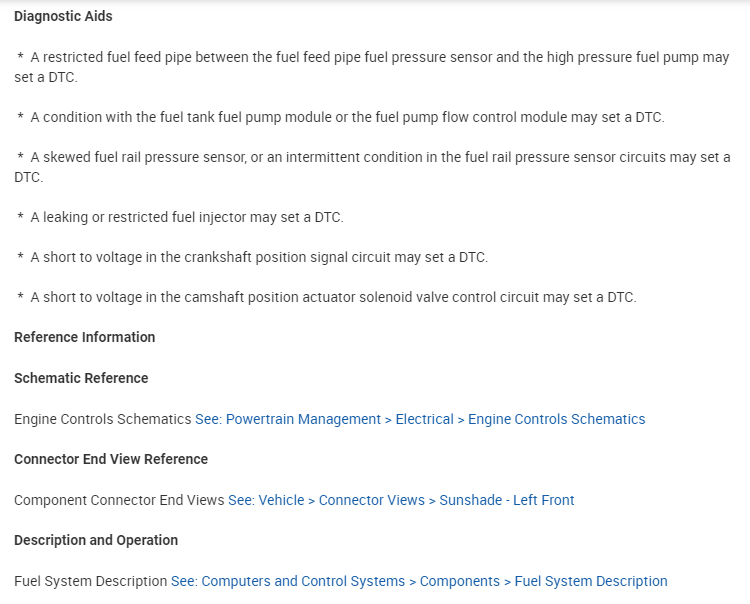
Task: Open the Engine Controls Schematics link
Action: point(420,419)
